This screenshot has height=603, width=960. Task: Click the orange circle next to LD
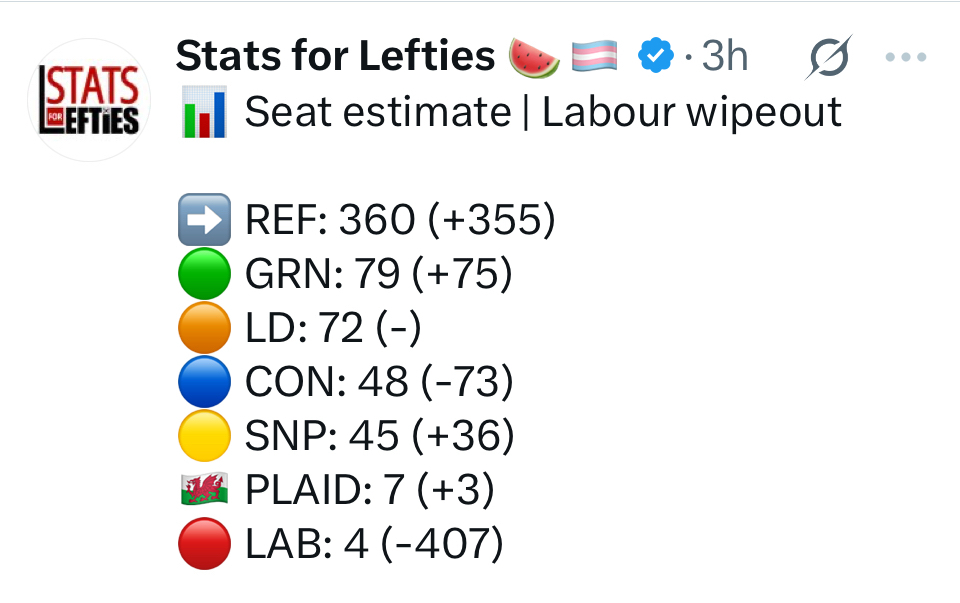point(204,328)
